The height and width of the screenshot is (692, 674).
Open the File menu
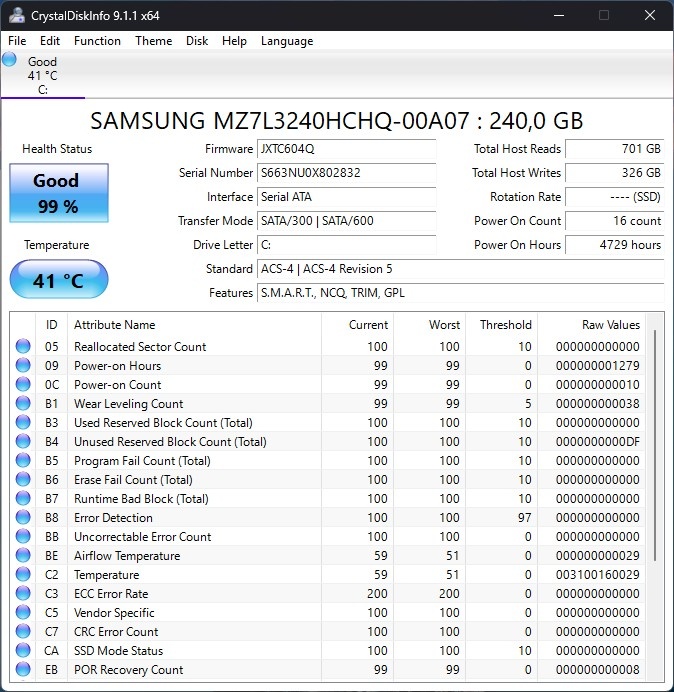[x=17, y=41]
